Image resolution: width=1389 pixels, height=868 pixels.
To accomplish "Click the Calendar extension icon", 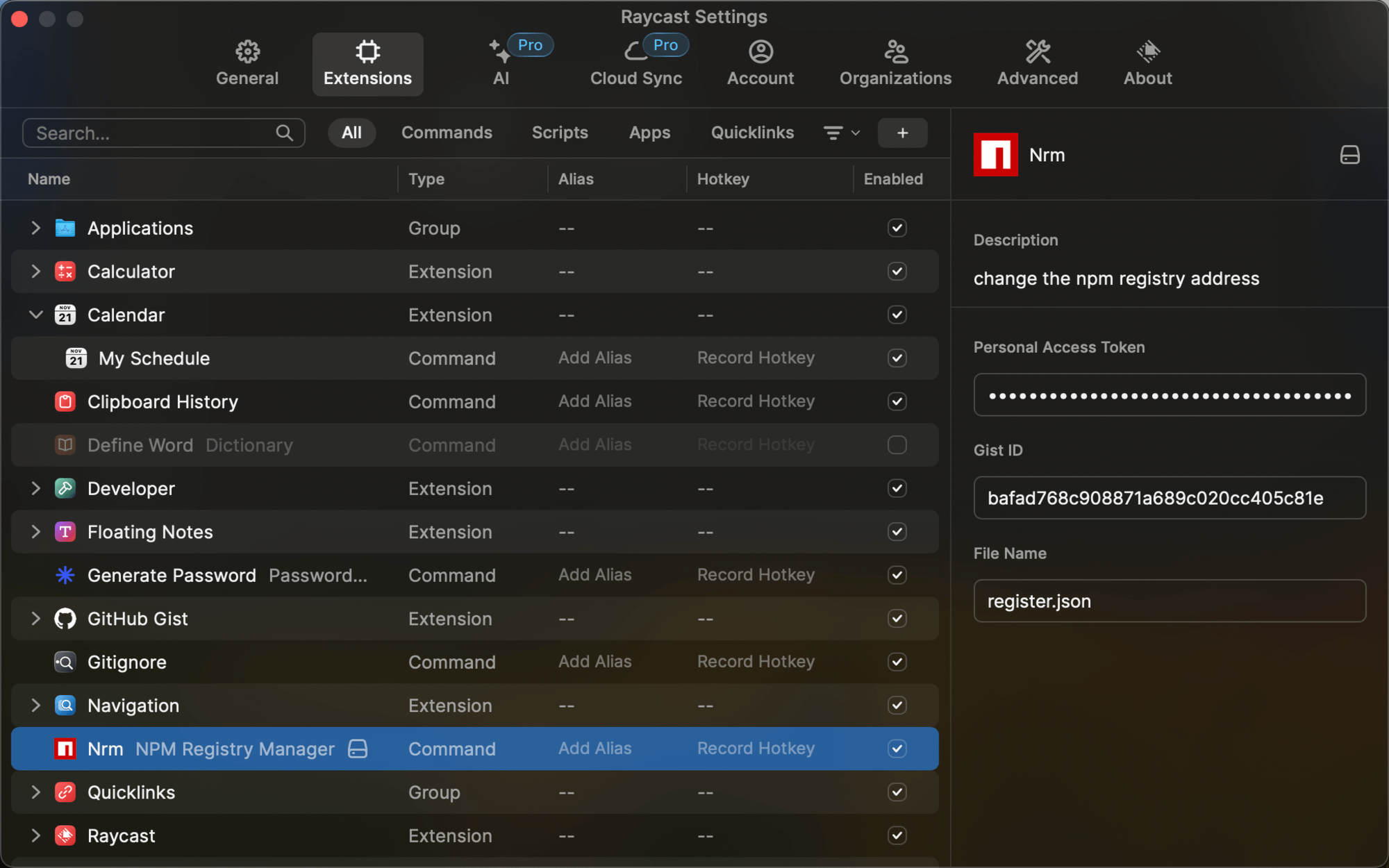I will [x=65, y=315].
